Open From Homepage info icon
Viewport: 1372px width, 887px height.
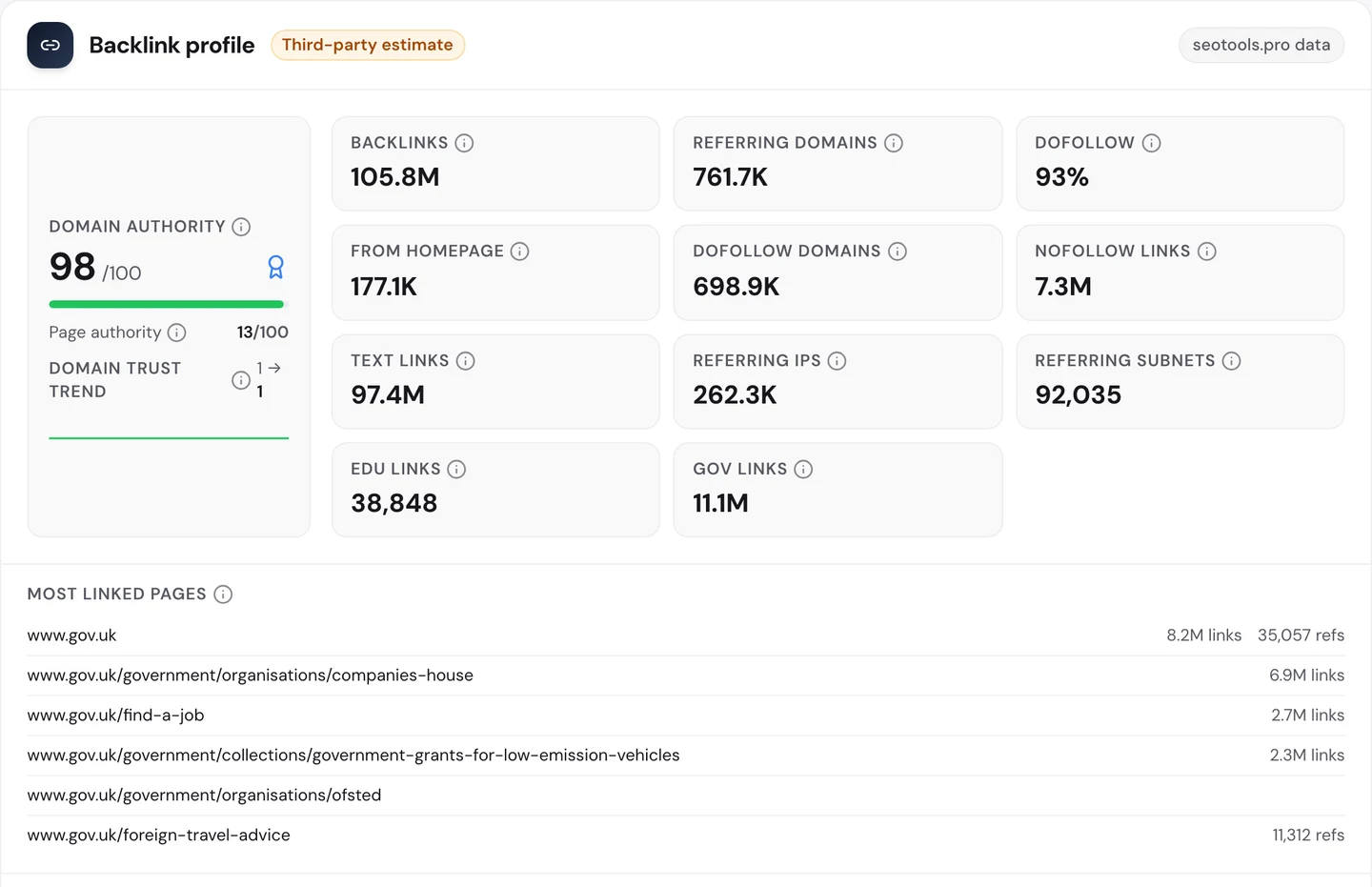[x=519, y=252]
